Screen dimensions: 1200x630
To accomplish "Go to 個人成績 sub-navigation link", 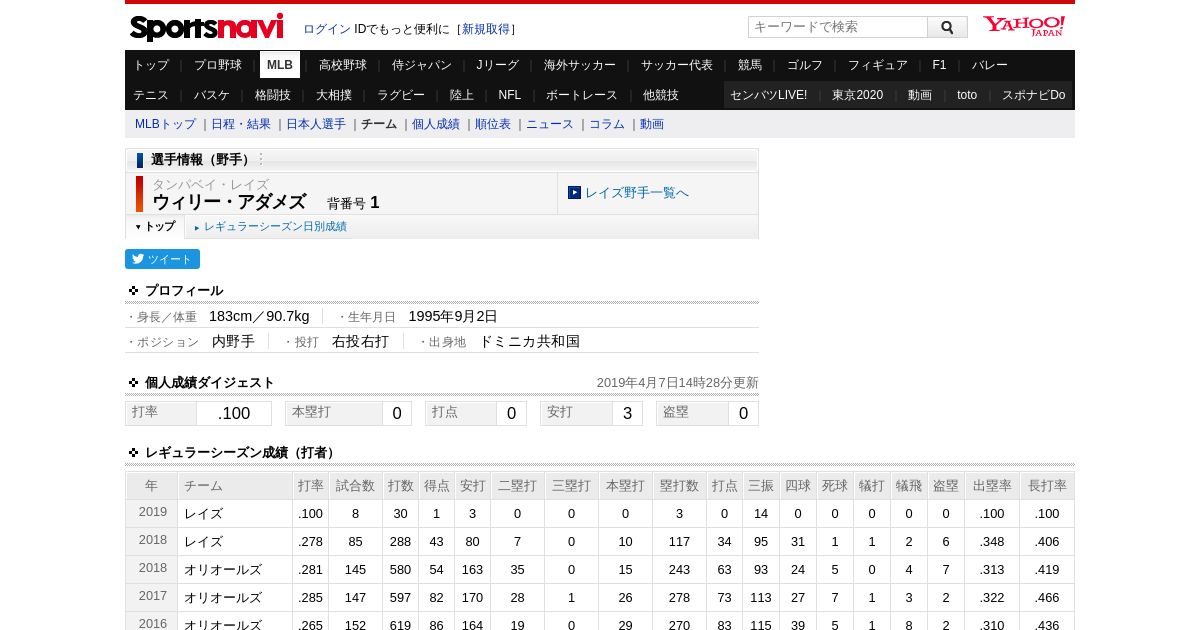I will point(436,124).
